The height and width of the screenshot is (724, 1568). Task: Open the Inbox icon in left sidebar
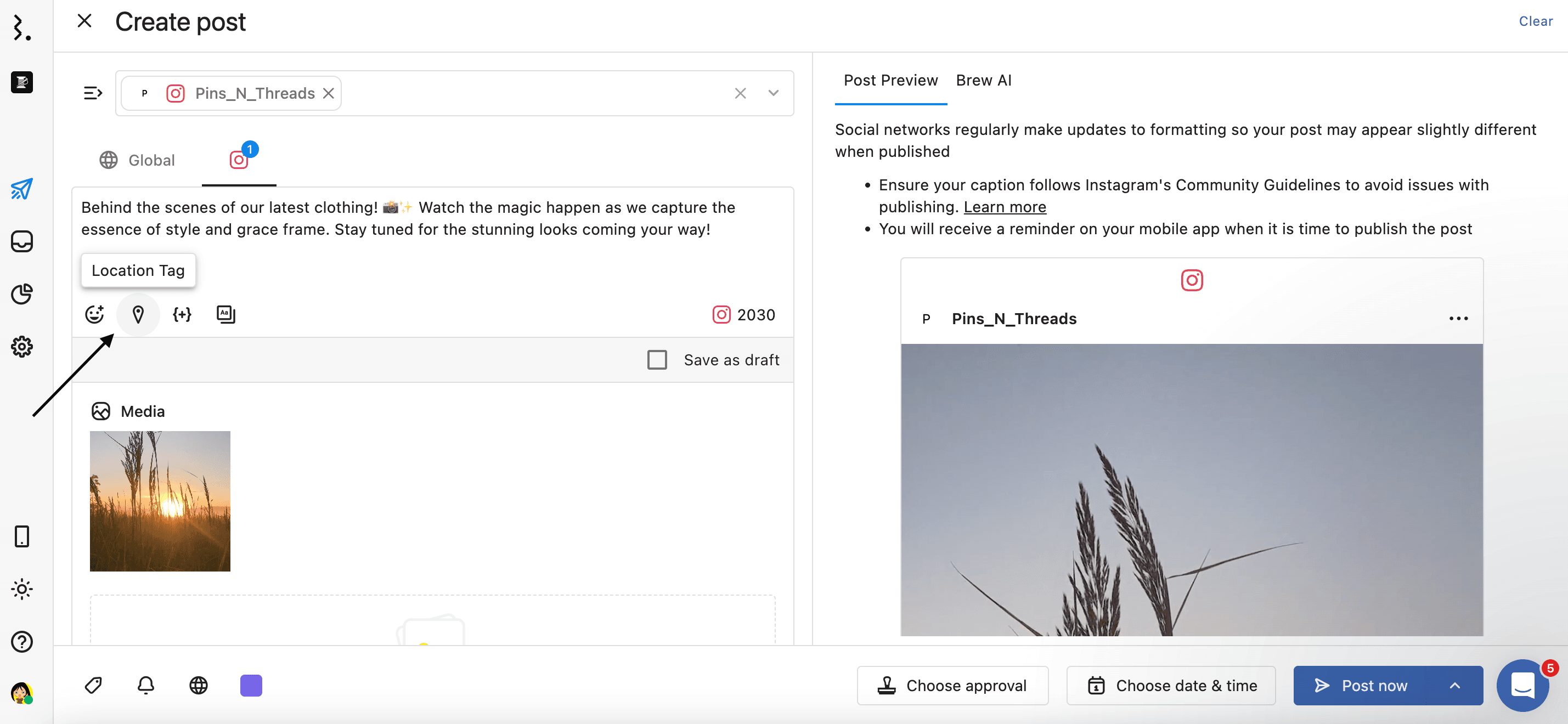tap(22, 241)
